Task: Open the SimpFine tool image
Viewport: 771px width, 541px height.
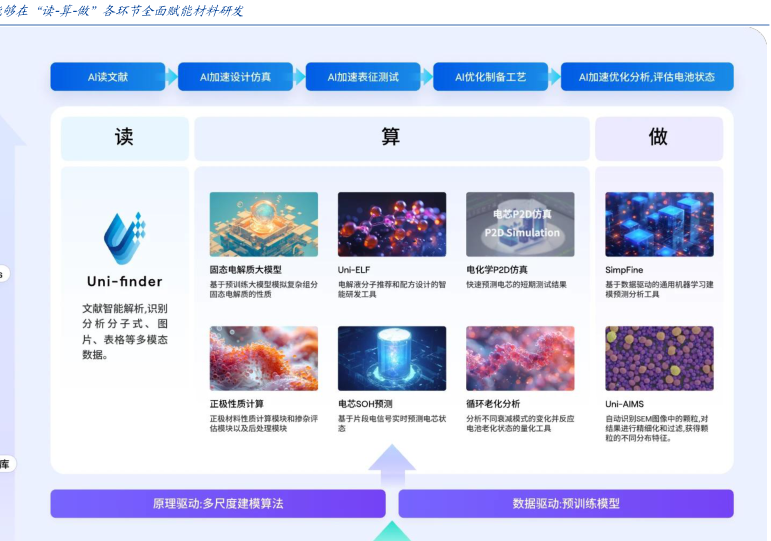Action: [659, 224]
